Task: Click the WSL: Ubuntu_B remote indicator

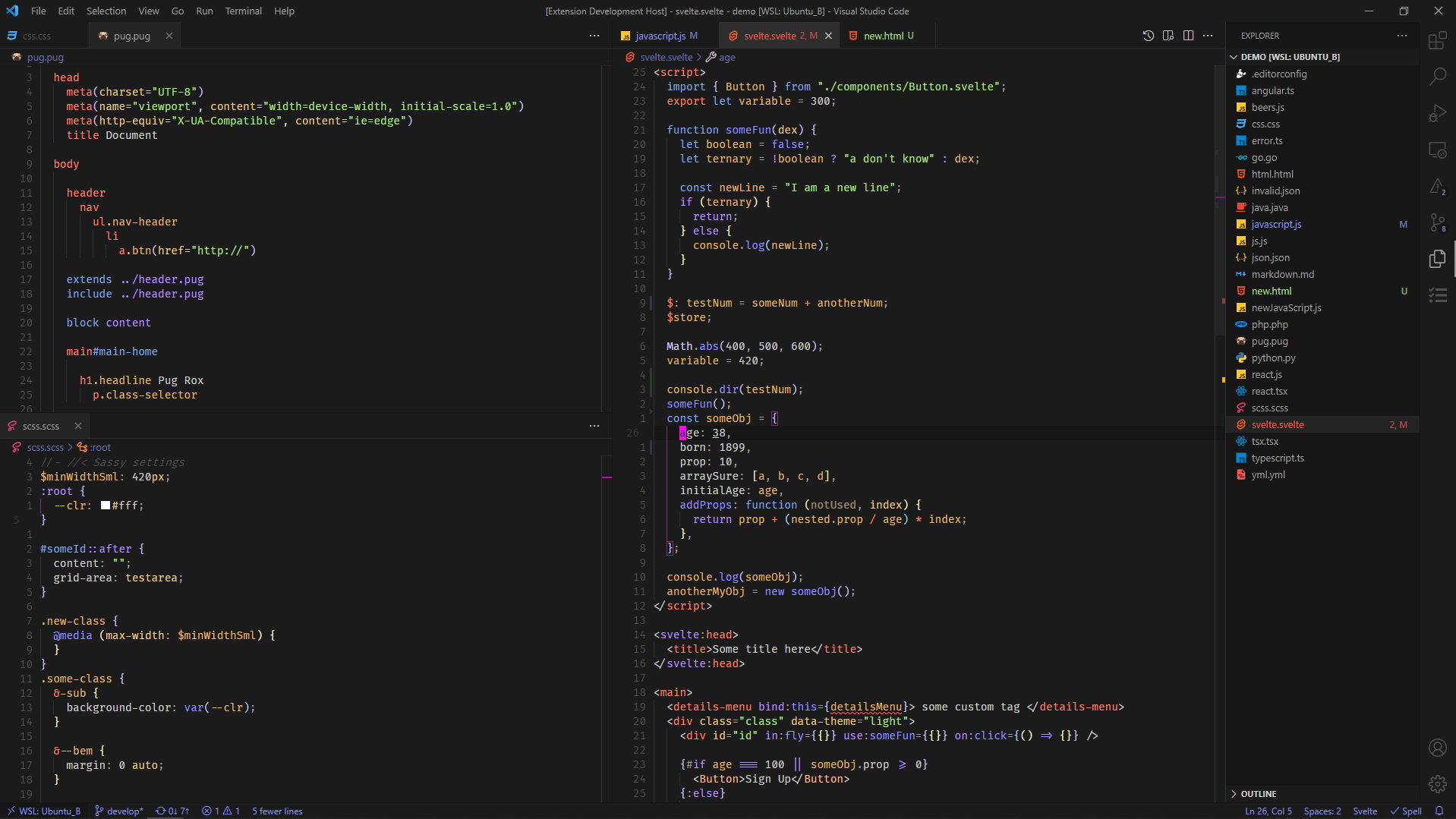Action: 43,811
